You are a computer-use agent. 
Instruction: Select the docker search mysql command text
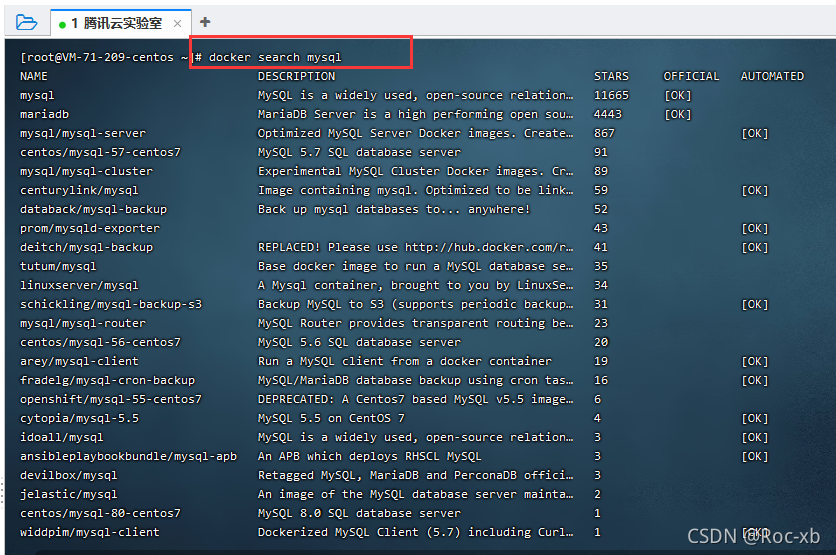275,57
